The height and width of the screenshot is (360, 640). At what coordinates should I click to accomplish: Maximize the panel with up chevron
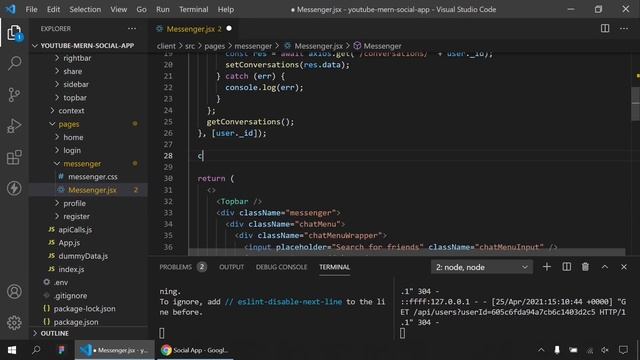tap(605, 267)
